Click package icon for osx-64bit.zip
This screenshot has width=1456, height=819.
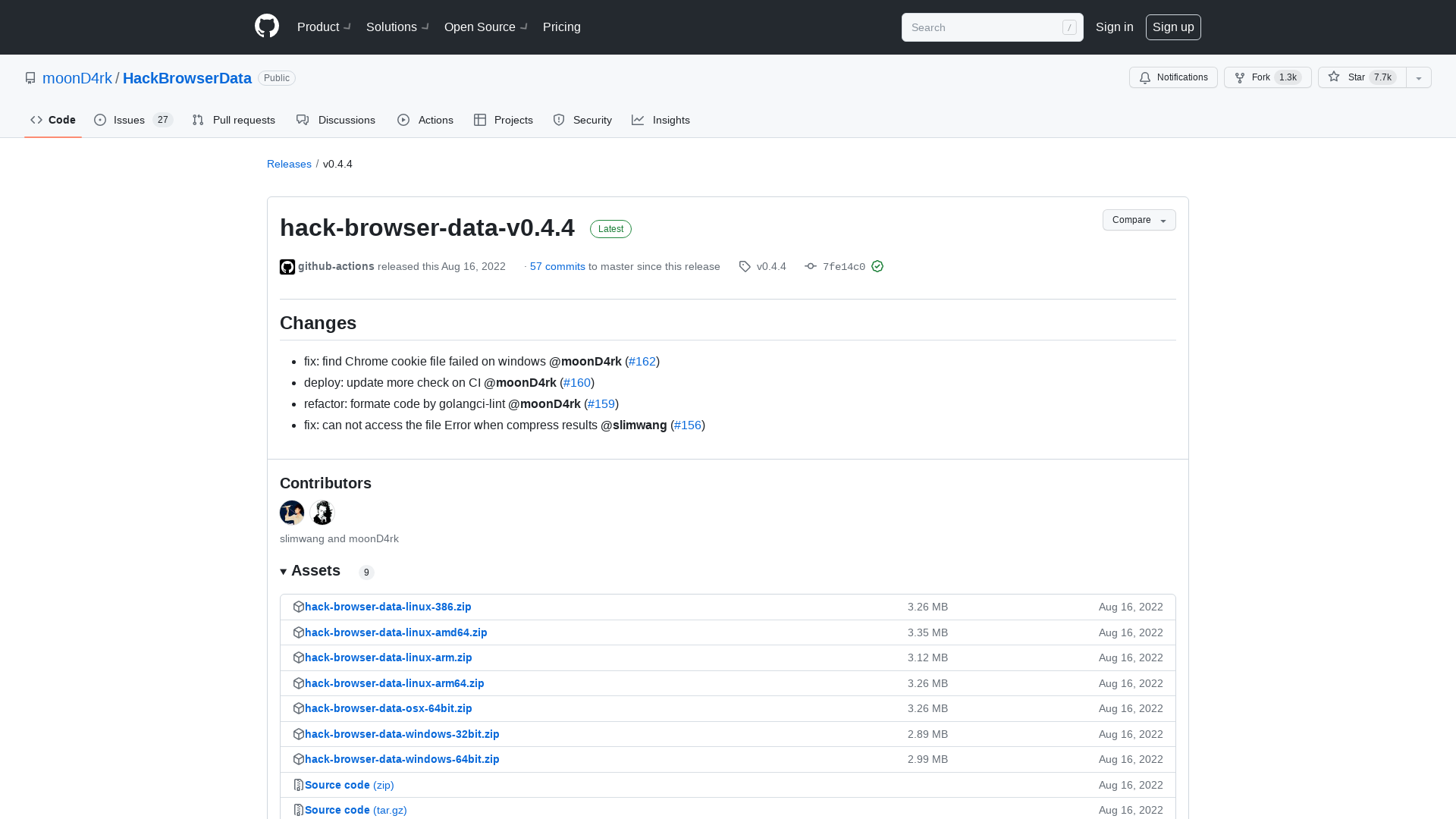(x=299, y=708)
